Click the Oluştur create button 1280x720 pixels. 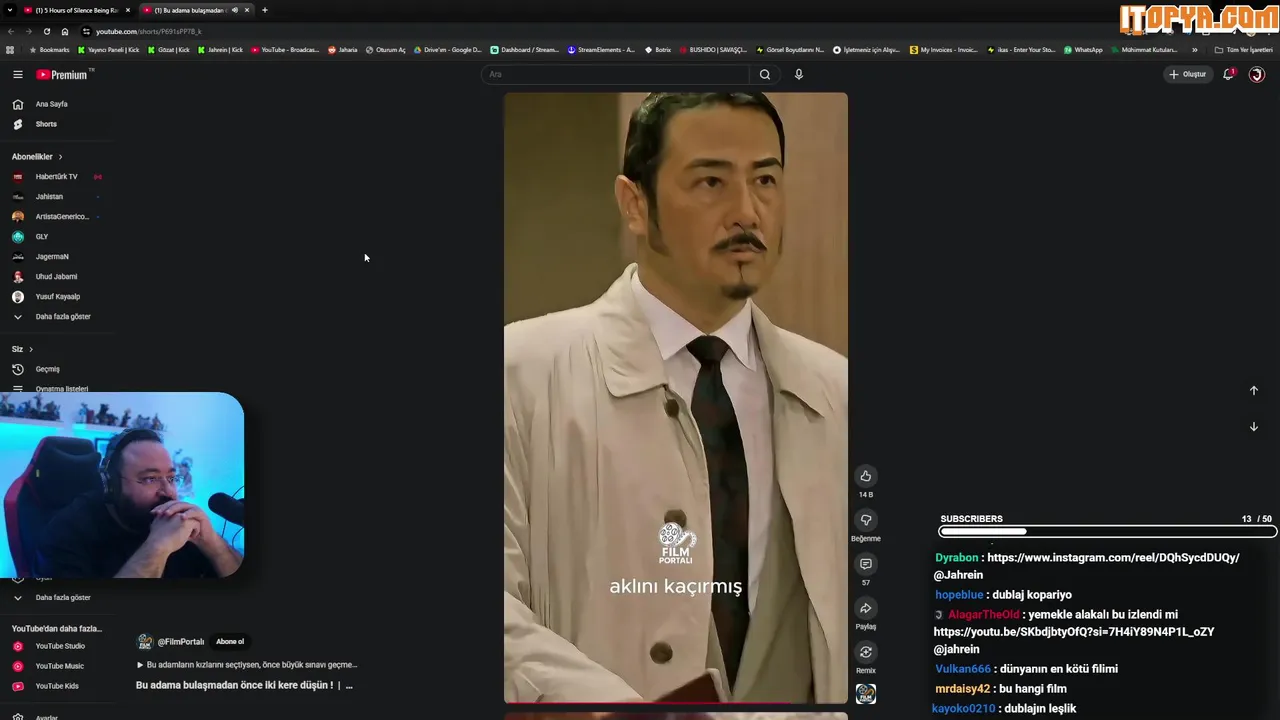click(x=1188, y=74)
